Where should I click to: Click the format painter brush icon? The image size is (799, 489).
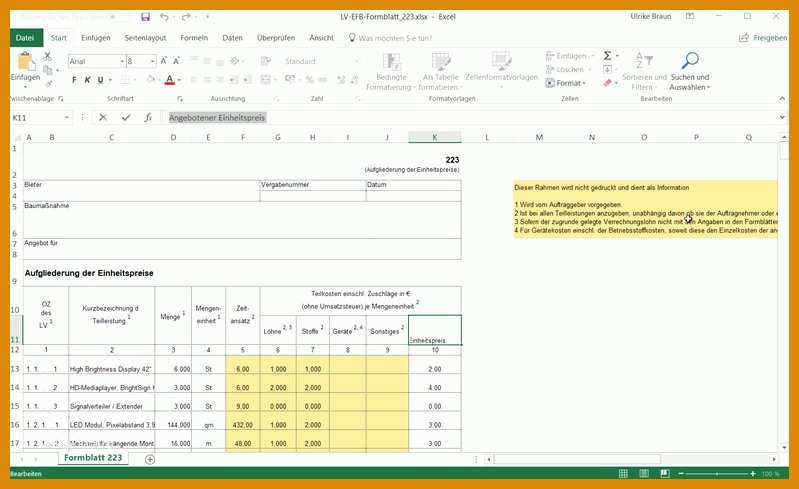(49, 83)
